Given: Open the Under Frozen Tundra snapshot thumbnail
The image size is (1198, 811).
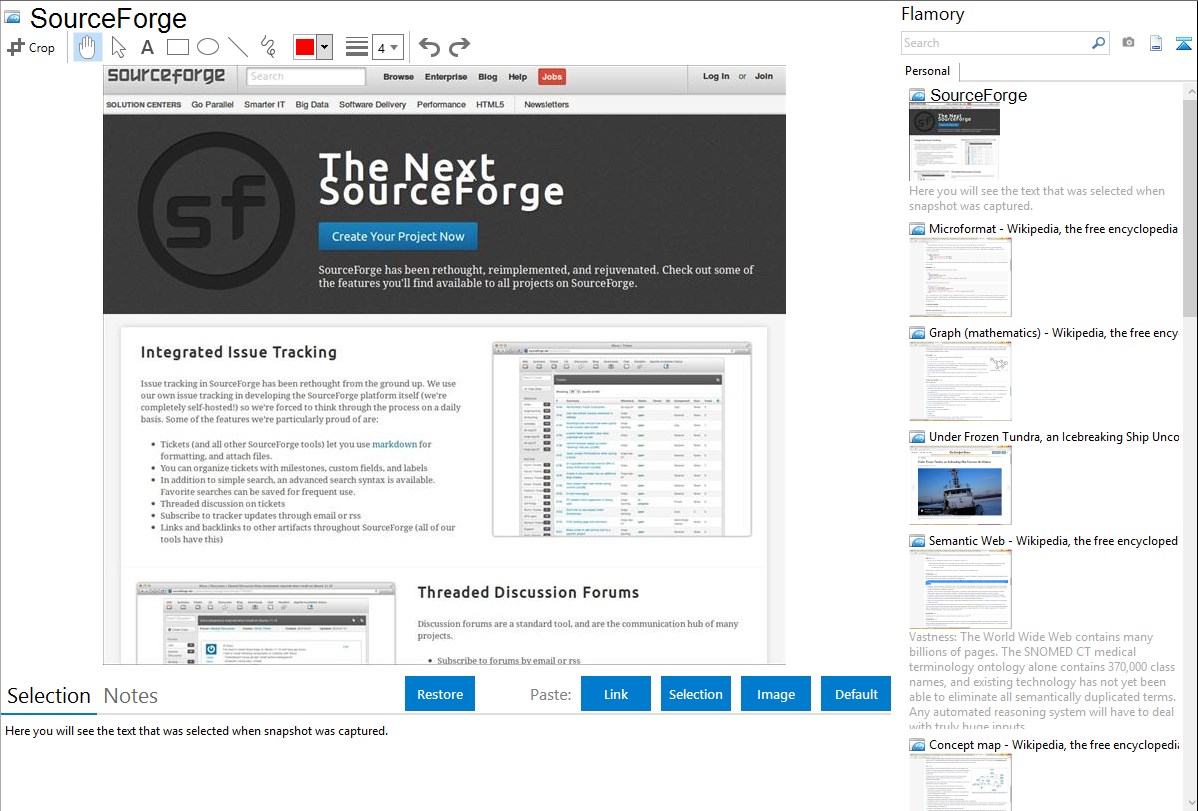Looking at the screenshot, I should [x=960, y=485].
